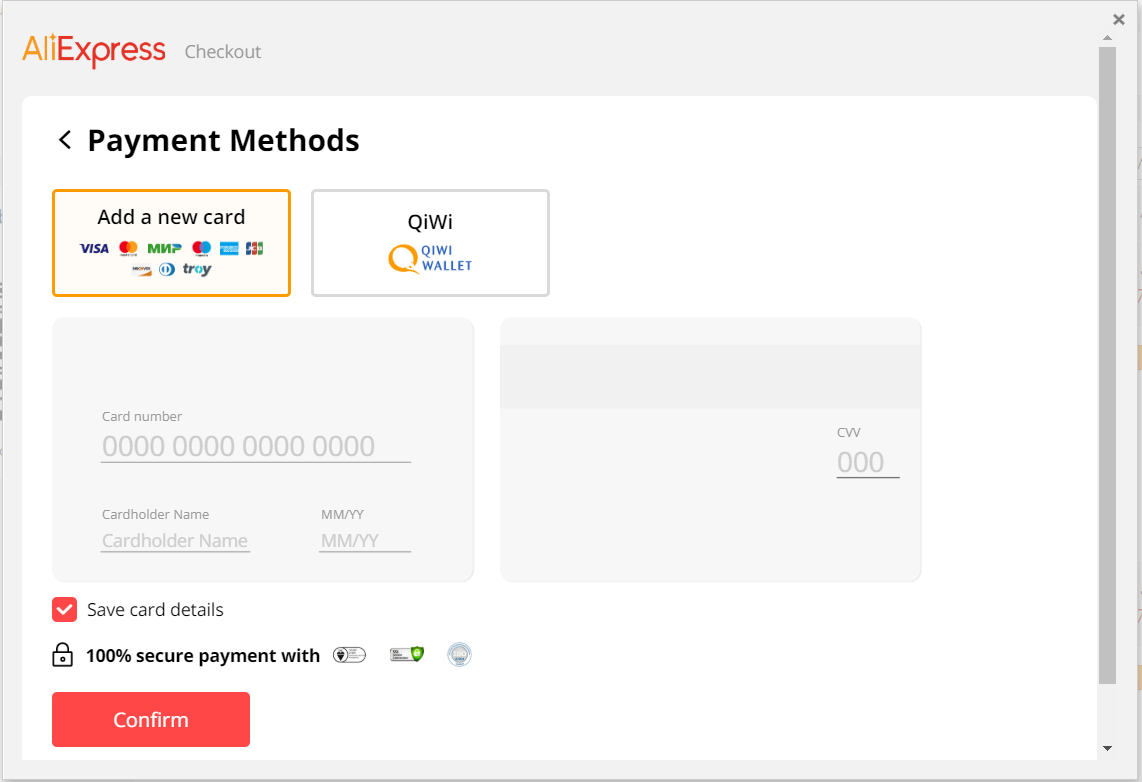Click the round blue certification seal

[x=460, y=655]
